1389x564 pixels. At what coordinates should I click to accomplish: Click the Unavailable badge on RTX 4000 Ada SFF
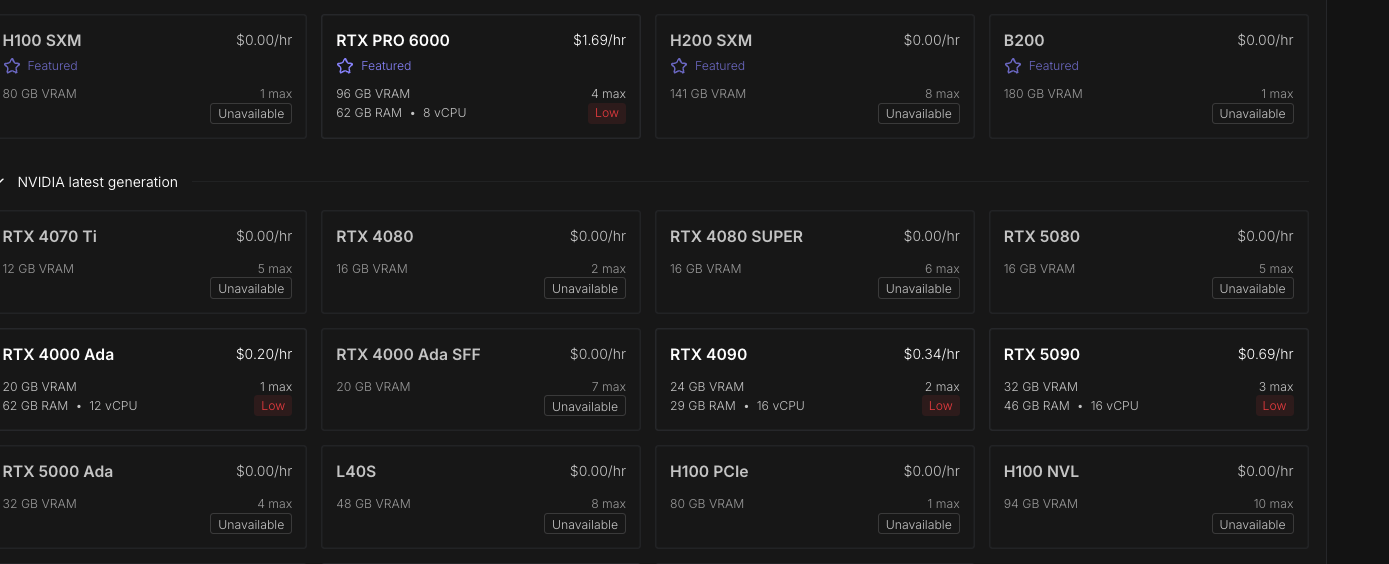(x=585, y=407)
